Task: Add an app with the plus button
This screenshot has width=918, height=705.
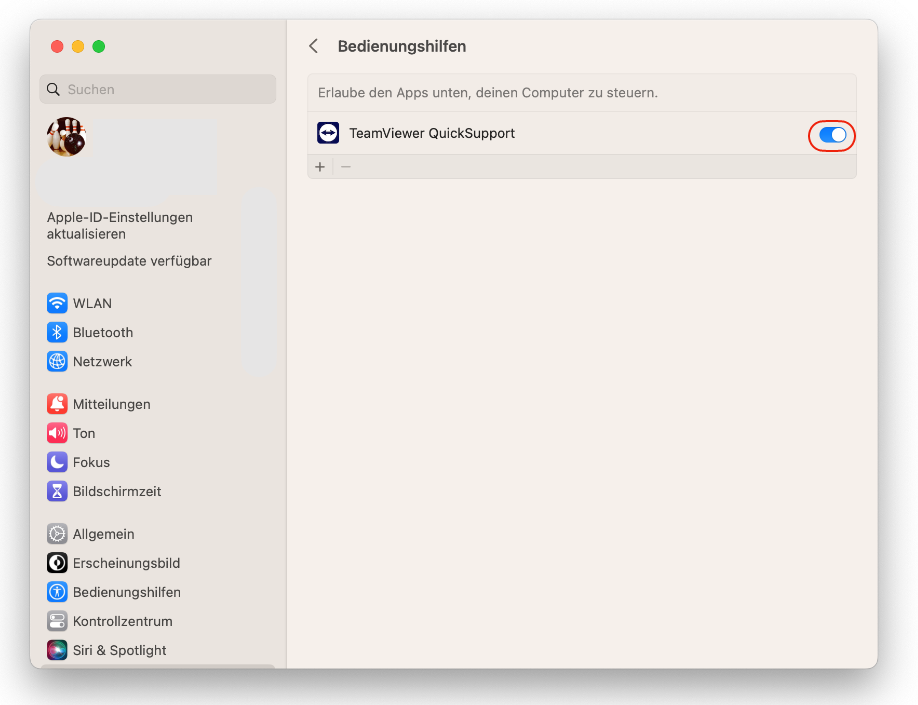Action: click(320, 167)
